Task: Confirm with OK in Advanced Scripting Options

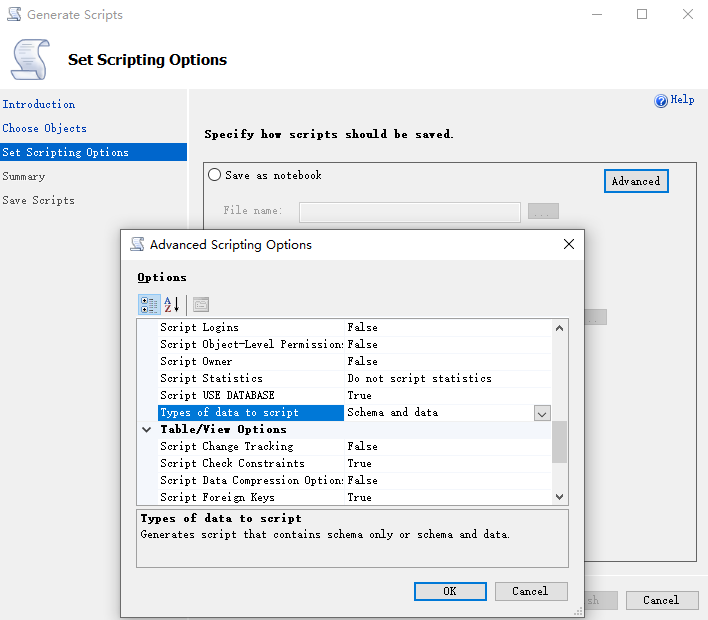Action: pos(450,591)
